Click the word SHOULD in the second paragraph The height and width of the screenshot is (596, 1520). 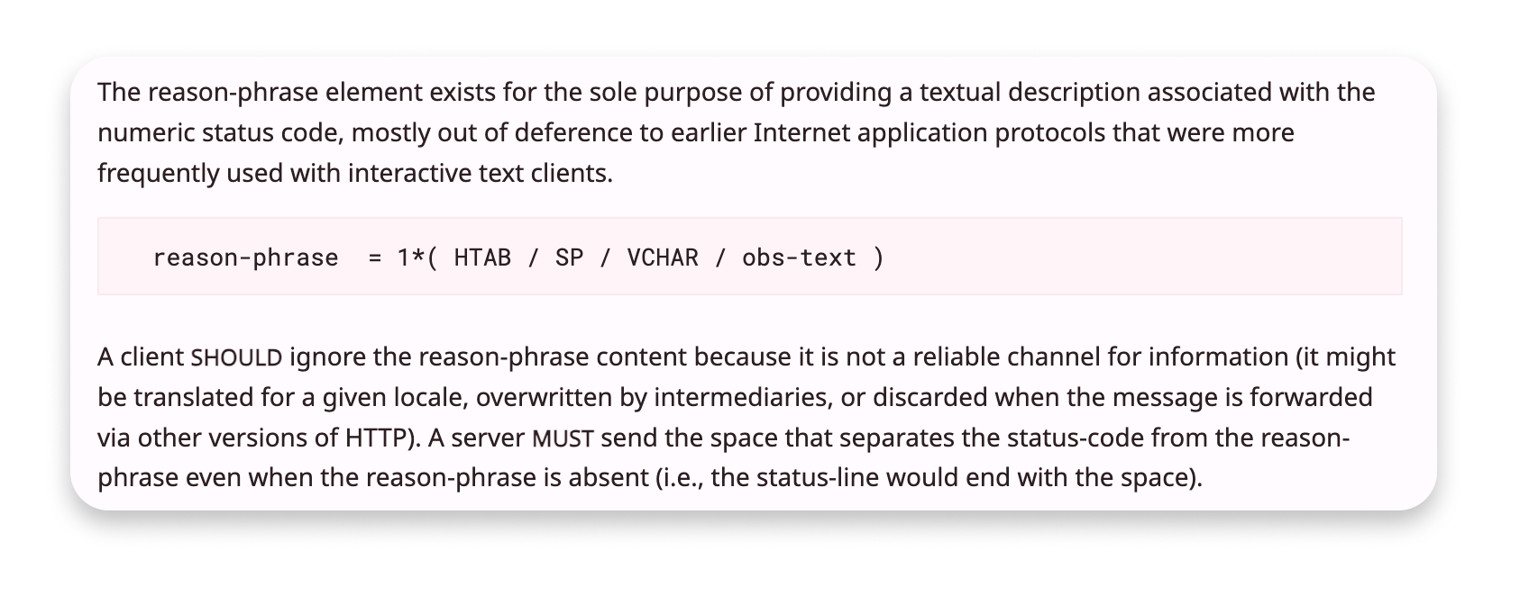click(237, 358)
